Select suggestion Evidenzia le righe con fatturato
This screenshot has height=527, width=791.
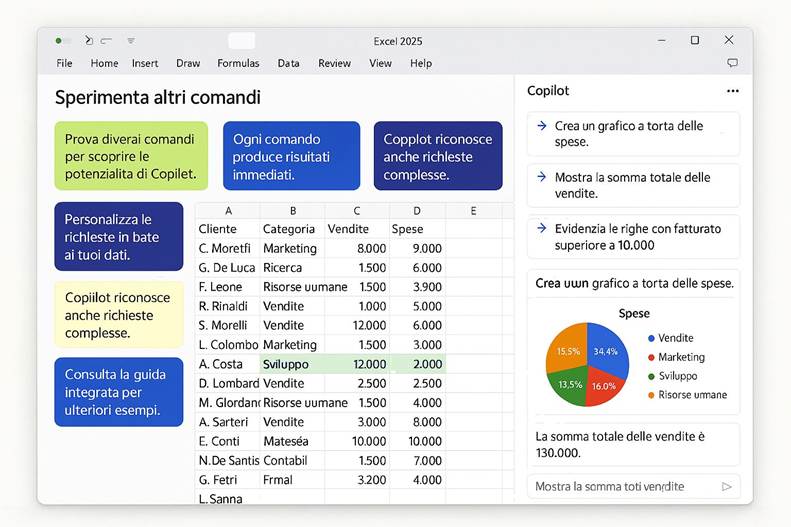(x=633, y=237)
